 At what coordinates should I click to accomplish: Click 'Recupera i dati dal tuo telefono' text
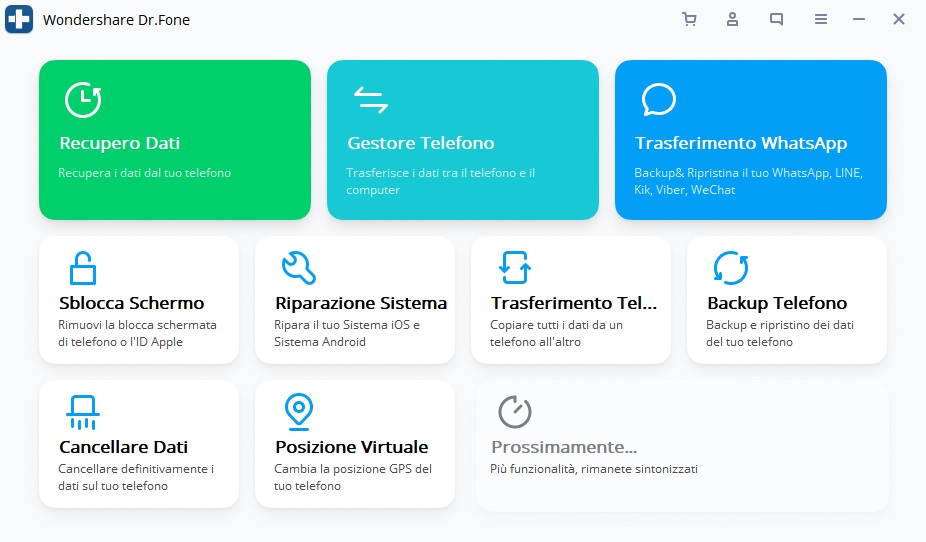click(x=145, y=173)
